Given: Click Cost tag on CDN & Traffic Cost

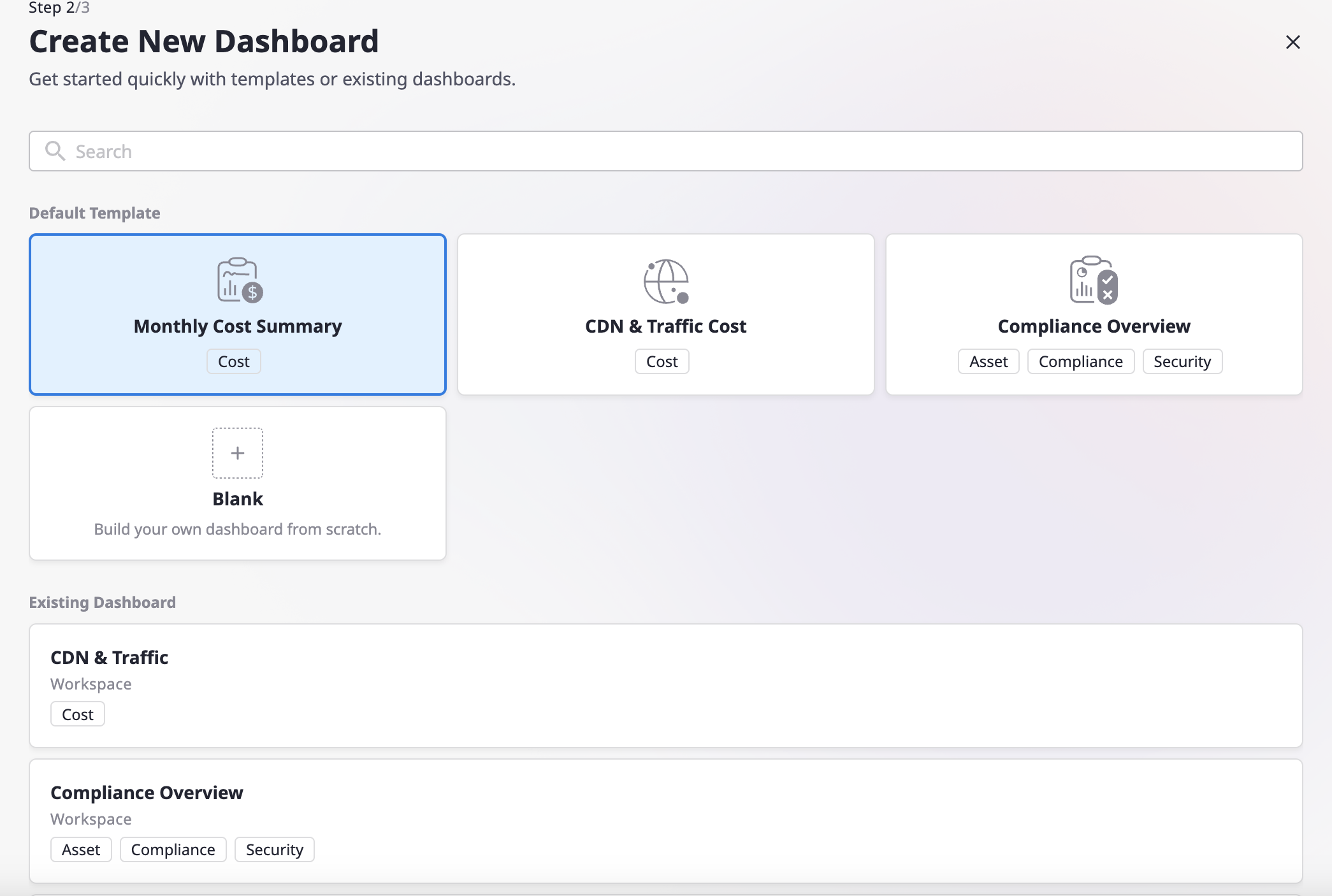Looking at the screenshot, I should point(662,361).
